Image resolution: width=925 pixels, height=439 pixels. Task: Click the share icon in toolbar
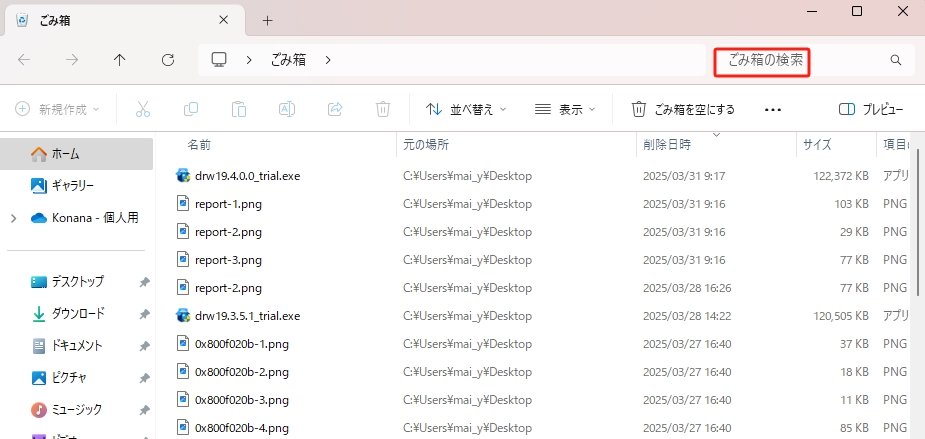pyautogui.click(x=335, y=109)
